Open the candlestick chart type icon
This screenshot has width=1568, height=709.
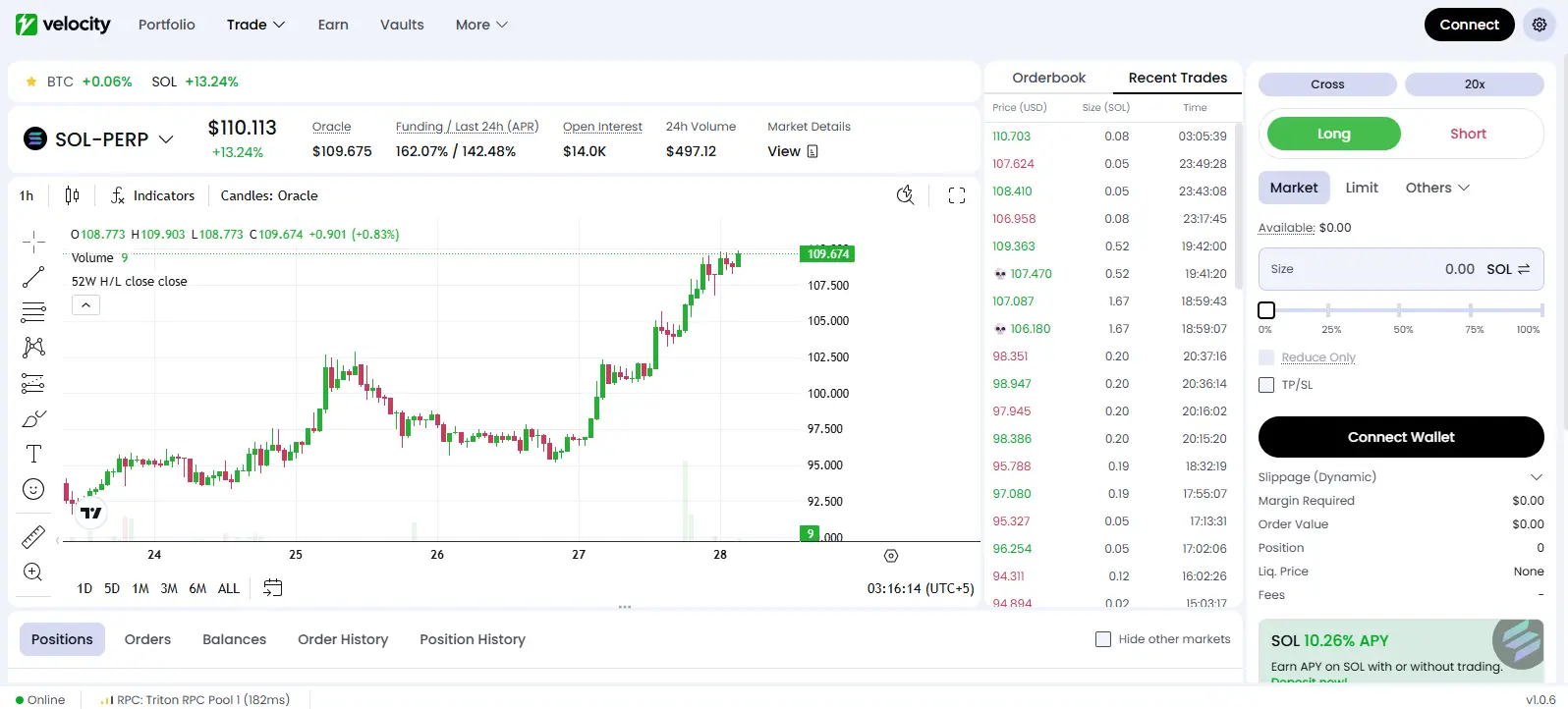[72, 195]
